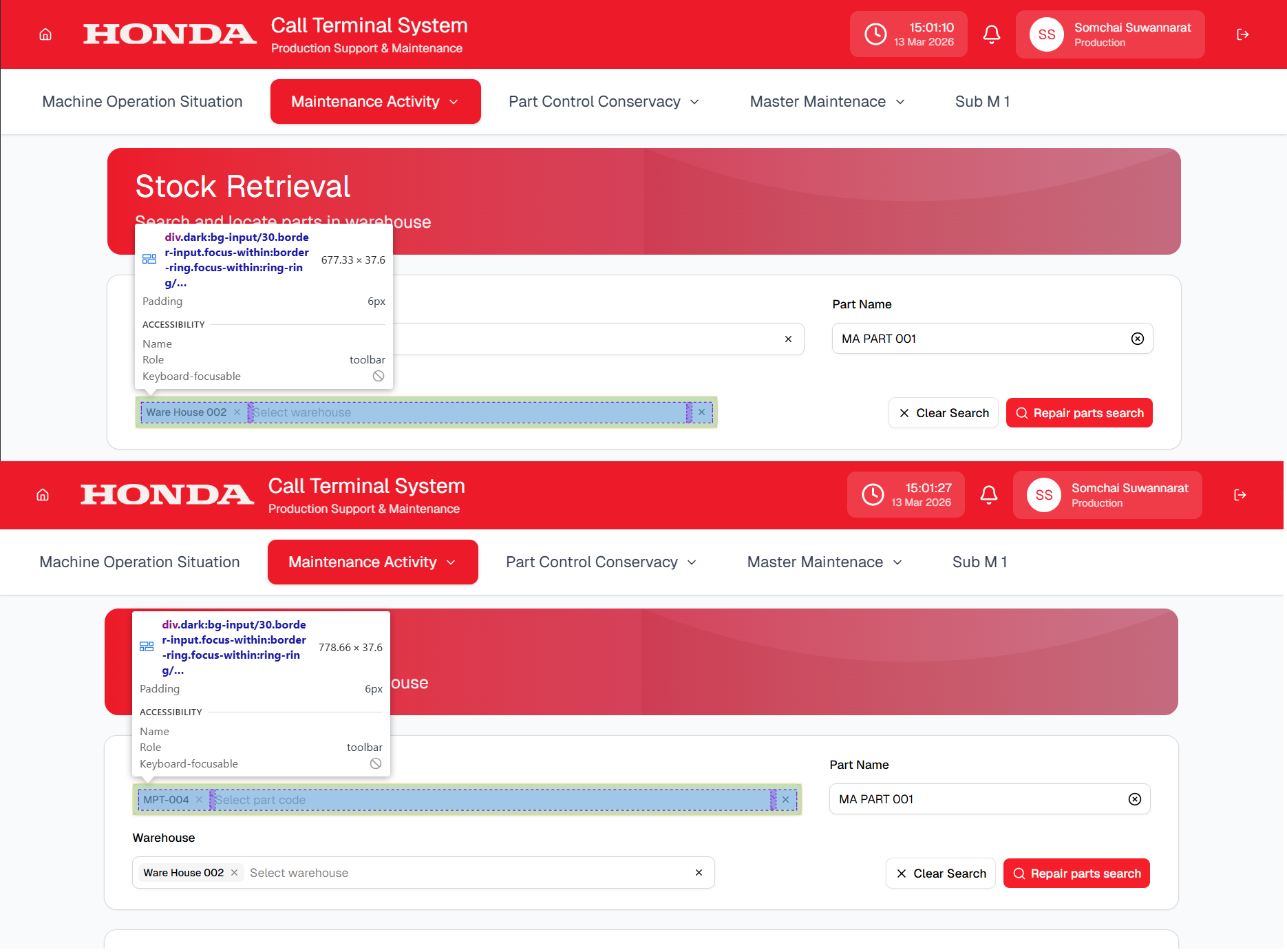1287x952 pixels.
Task: Select Machine Operation Situation in the lower navbar
Action: click(x=140, y=562)
